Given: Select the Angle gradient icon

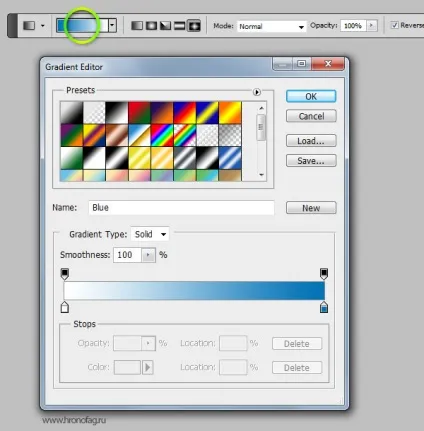Looking at the screenshot, I should click(x=165, y=25).
